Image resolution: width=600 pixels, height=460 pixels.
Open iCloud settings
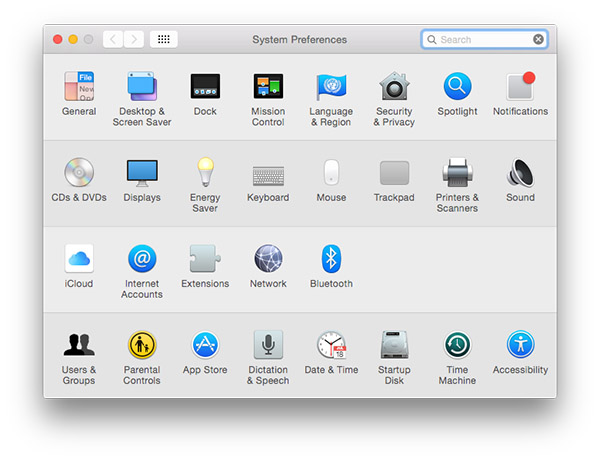(x=79, y=260)
